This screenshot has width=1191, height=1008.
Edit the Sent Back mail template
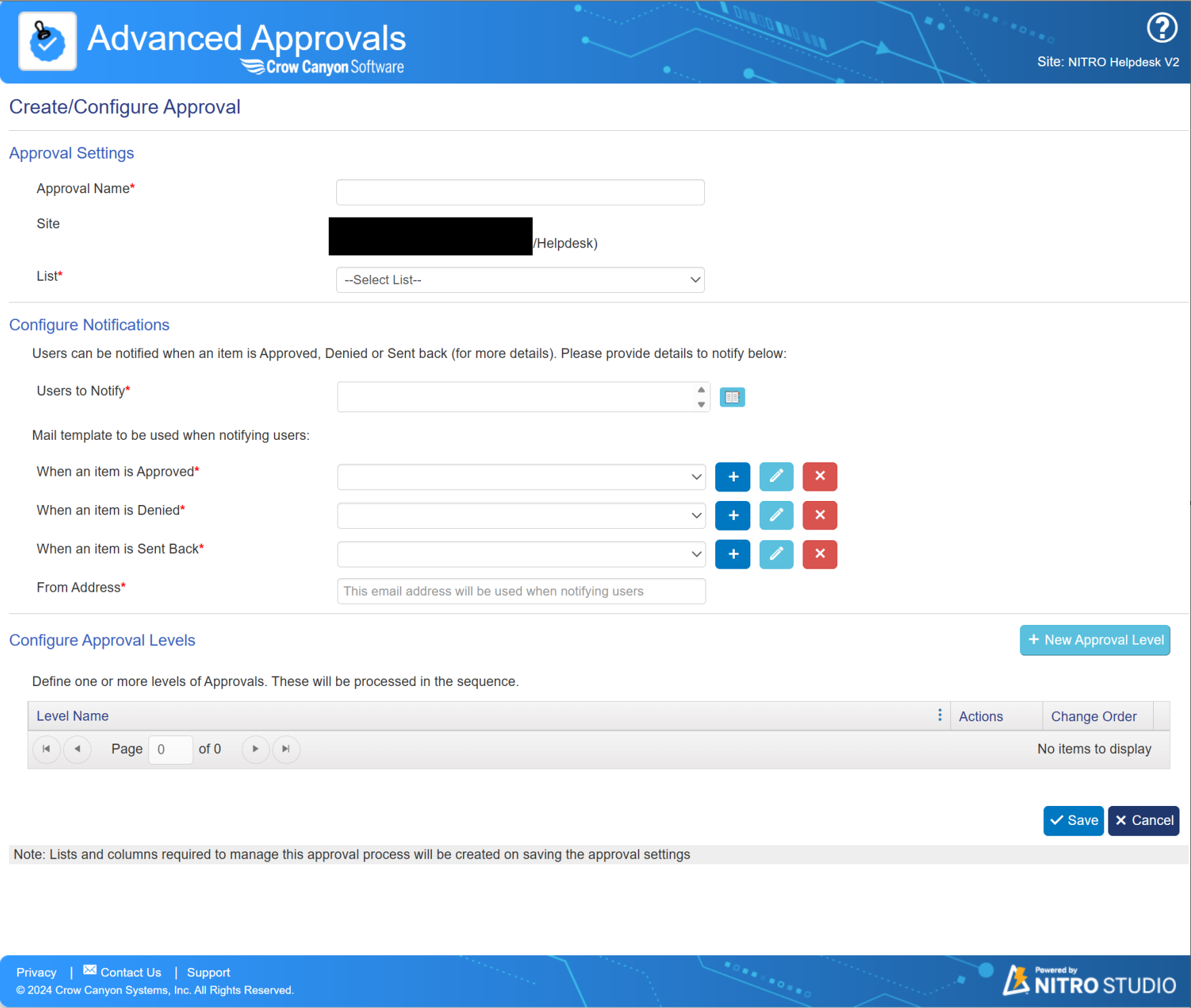tap(776, 554)
